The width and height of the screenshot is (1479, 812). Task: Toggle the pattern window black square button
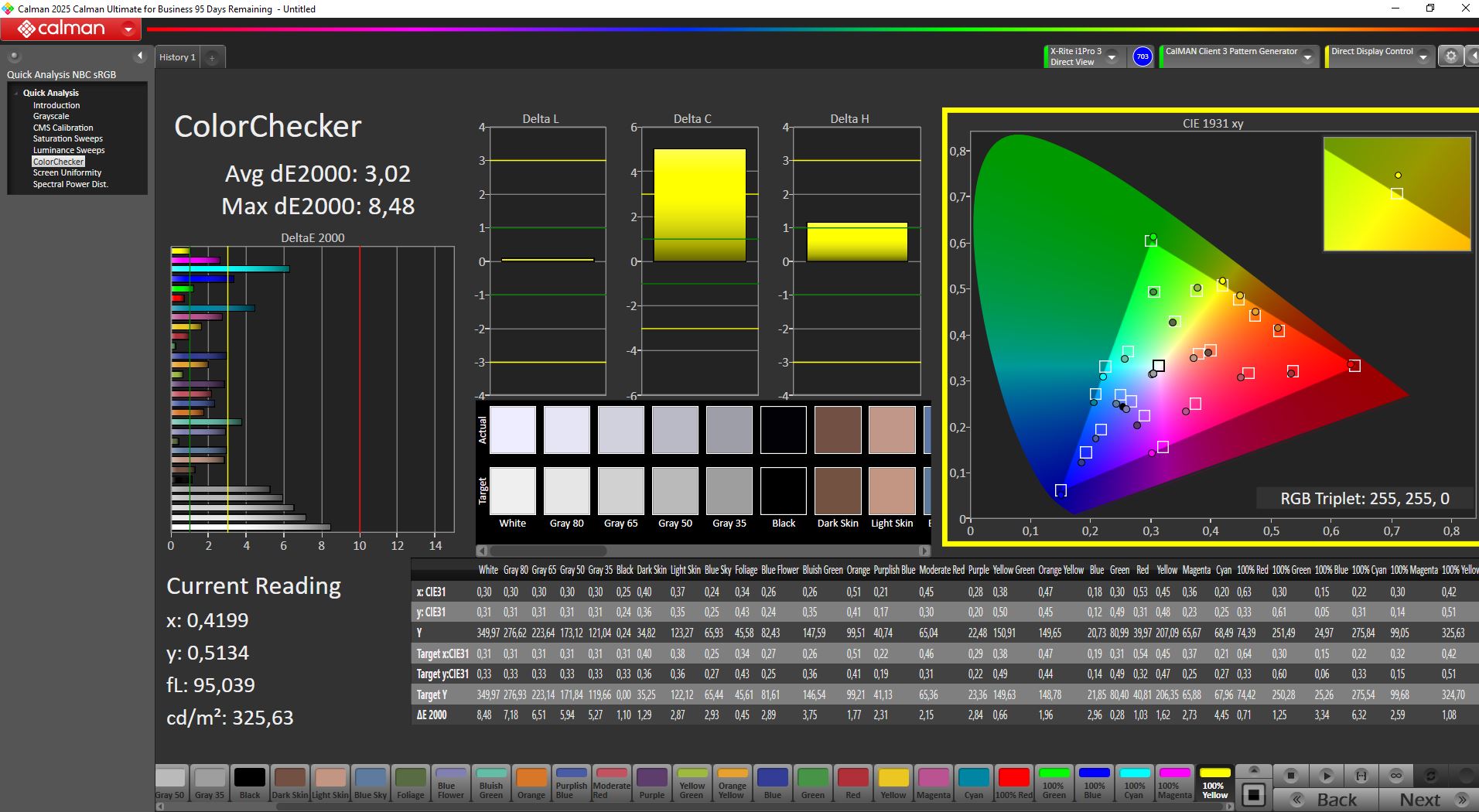[1254, 794]
